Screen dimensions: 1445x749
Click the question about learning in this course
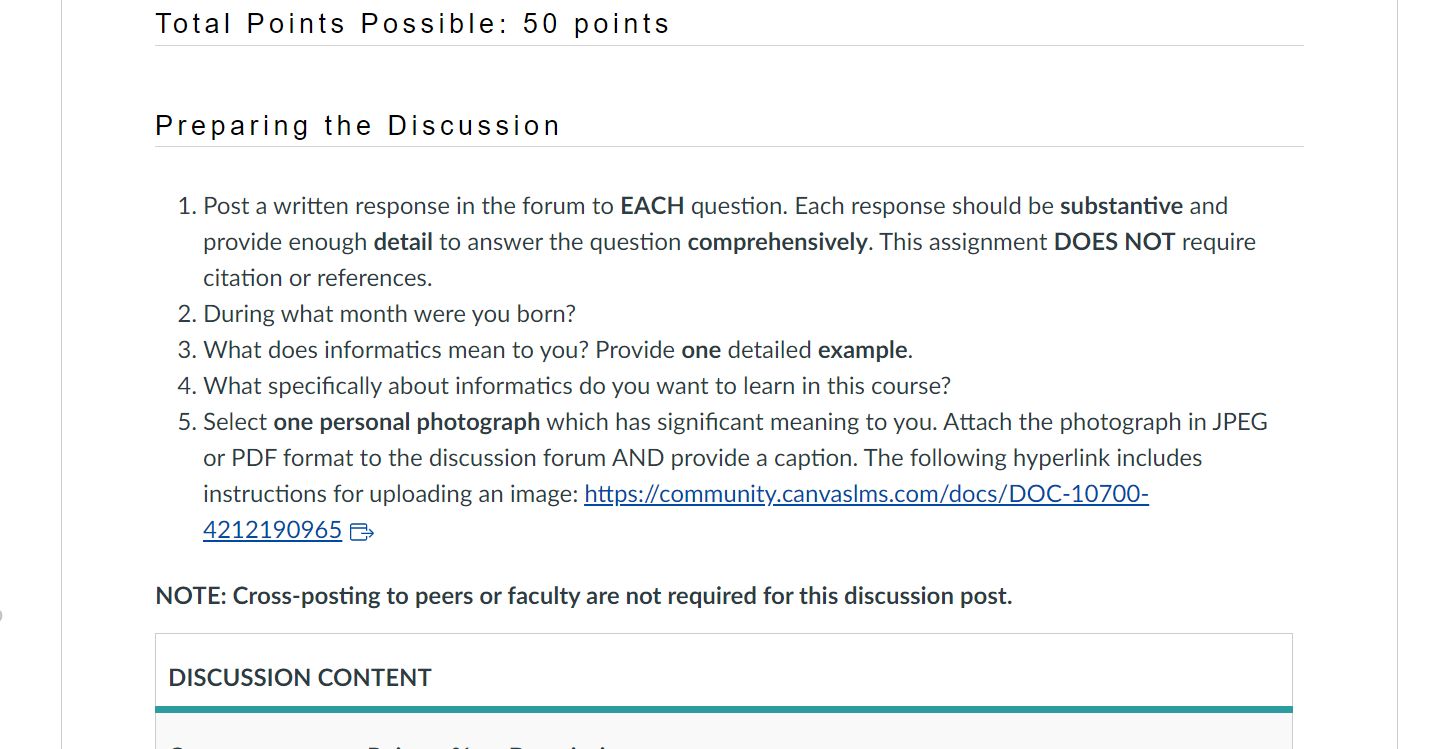tap(576, 386)
